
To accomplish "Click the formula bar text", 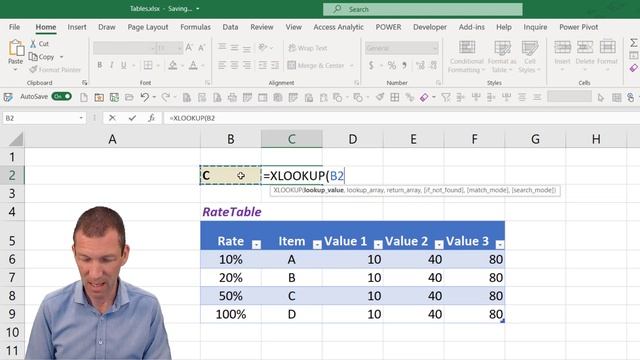I will point(192,118).
